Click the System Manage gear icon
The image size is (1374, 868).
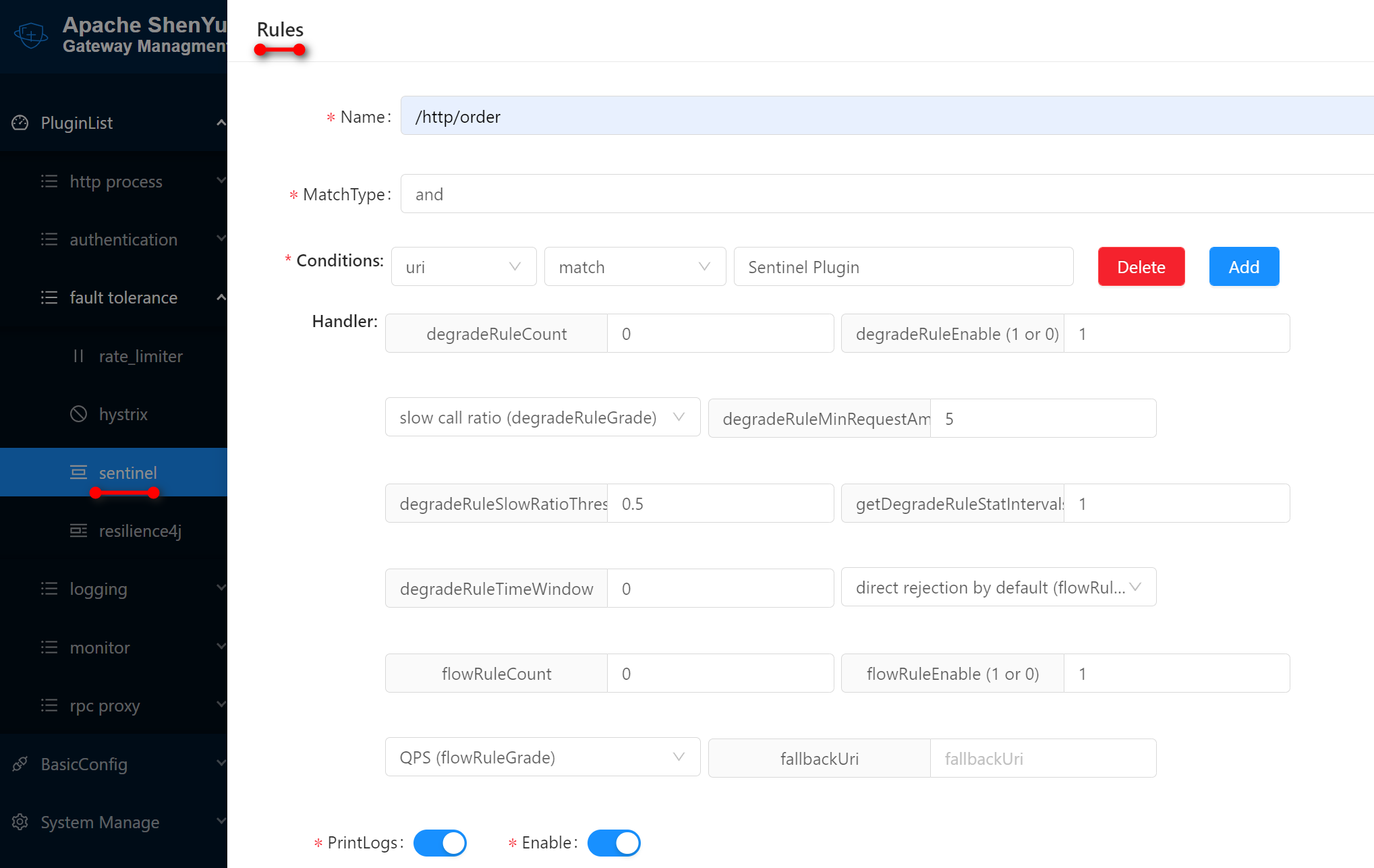[x=20, y=822]
